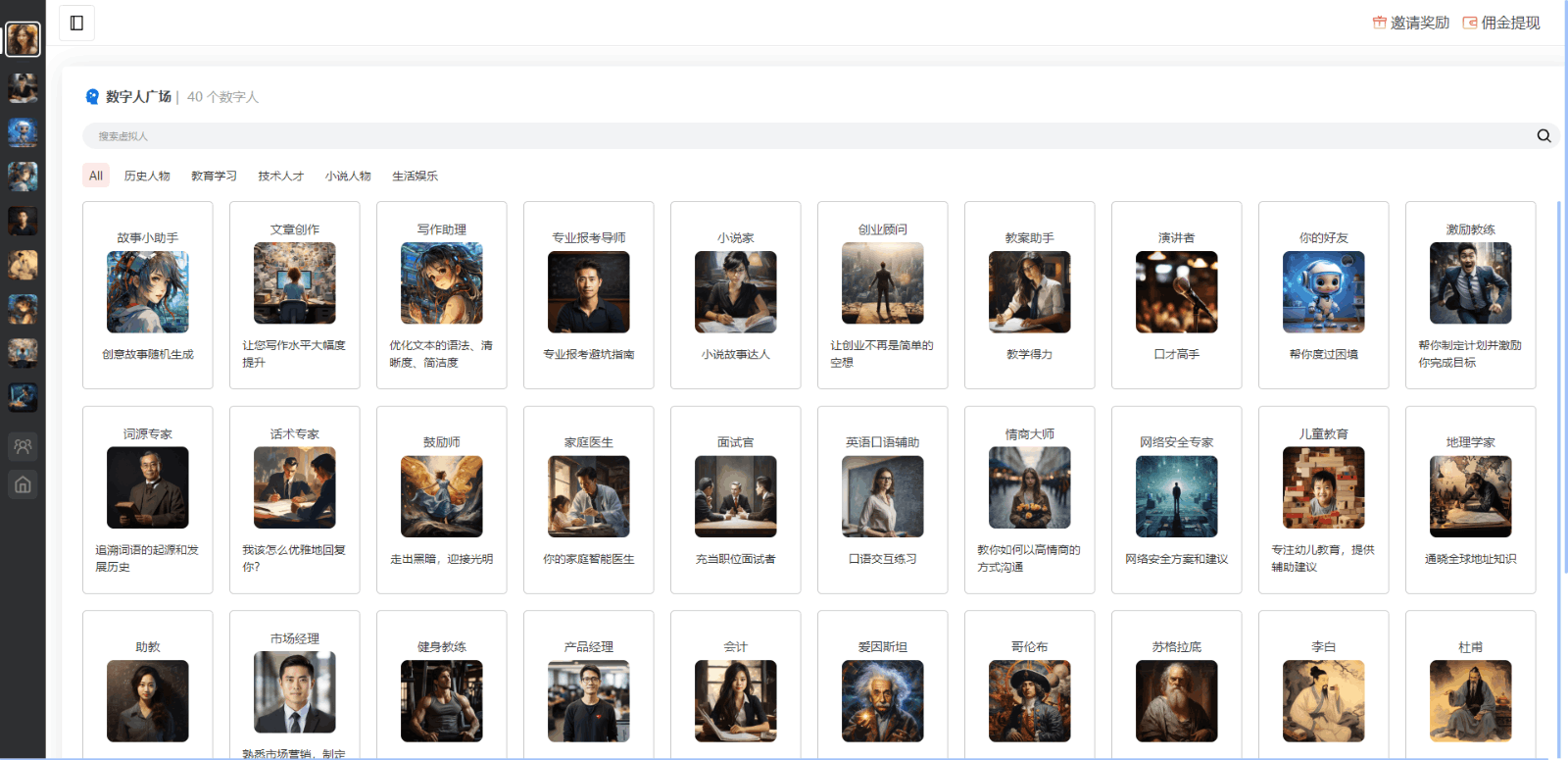Open the 佣金提现 link
The width and height of the screenshot is (1568, 760).
pos(1510,23)
